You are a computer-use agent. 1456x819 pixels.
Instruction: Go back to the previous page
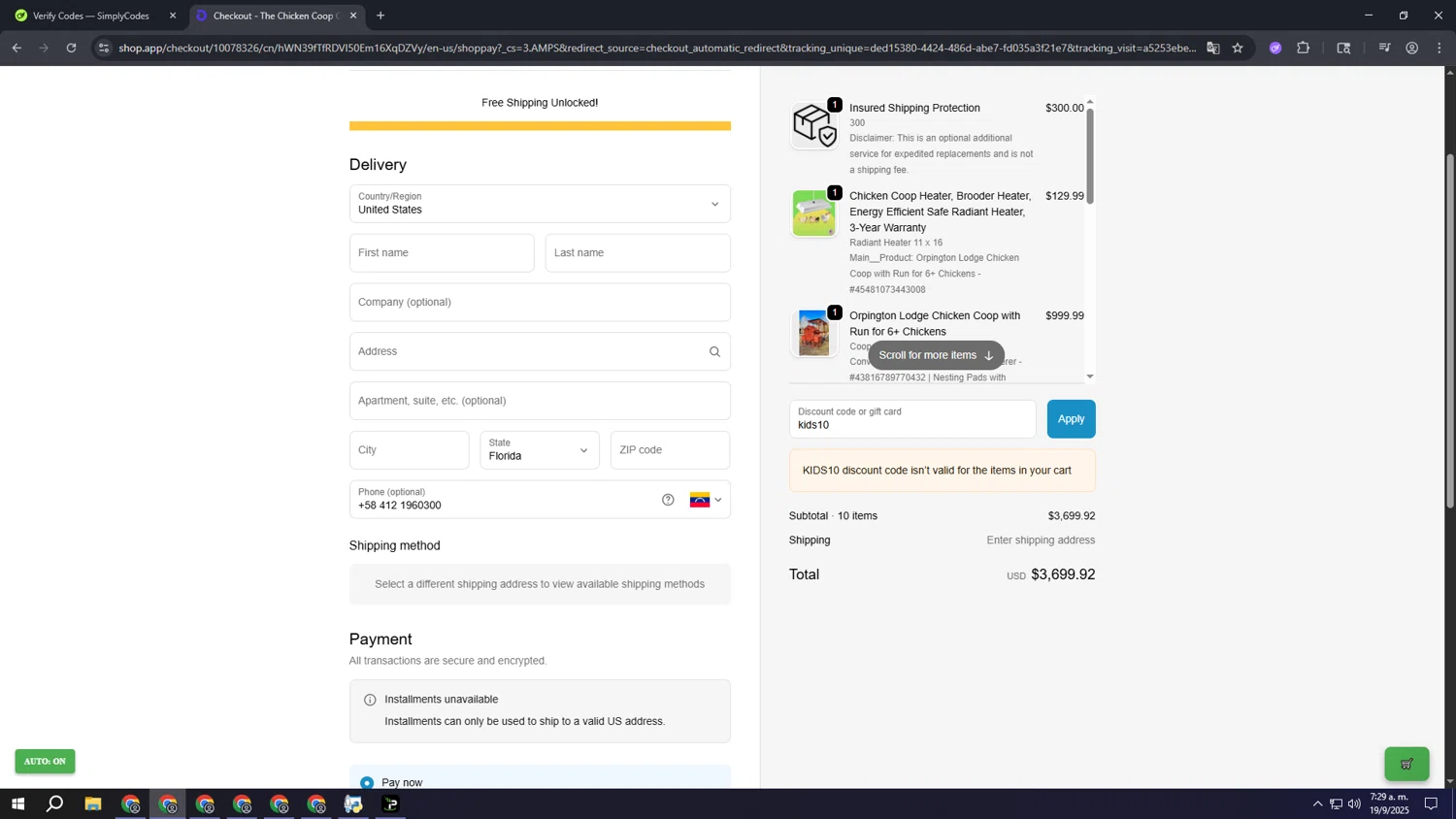(17, 48)
